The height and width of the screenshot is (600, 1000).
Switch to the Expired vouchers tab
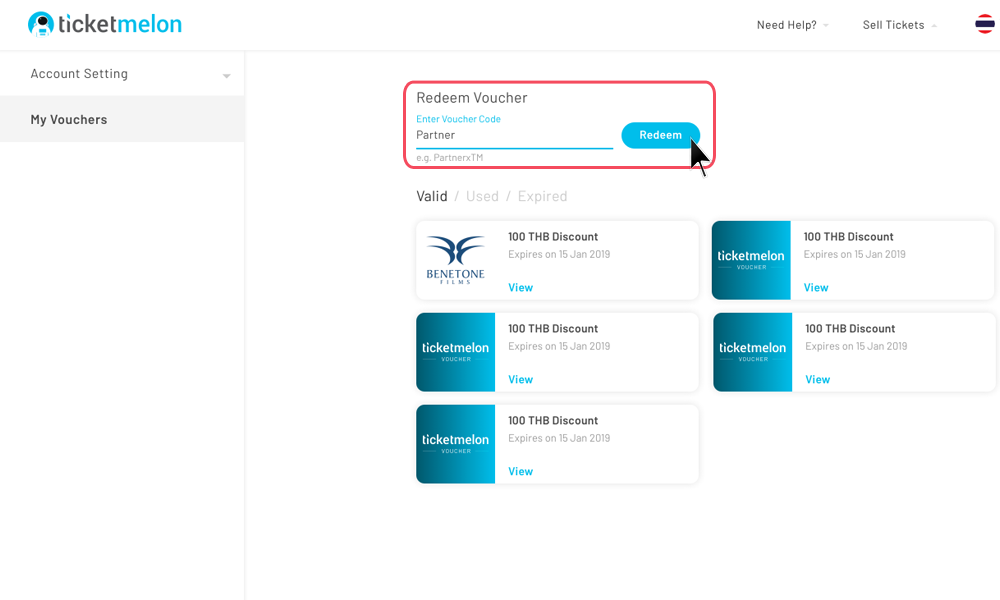(x=542, y=196)
